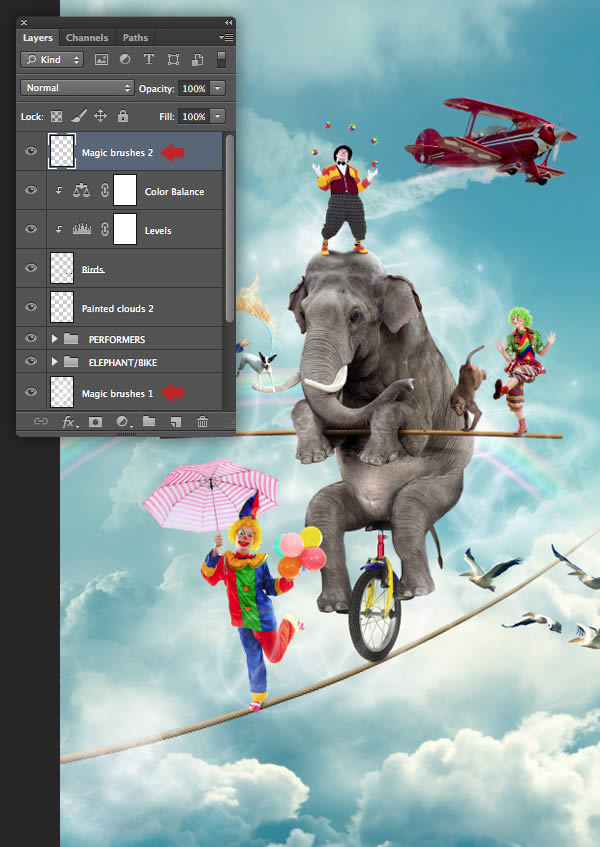Image resolution: width=600 pixels, height=847 pixels.
Task: Open the Fill slider dropdown arrow
Action: pyautogui.click(x=218, y=116)
